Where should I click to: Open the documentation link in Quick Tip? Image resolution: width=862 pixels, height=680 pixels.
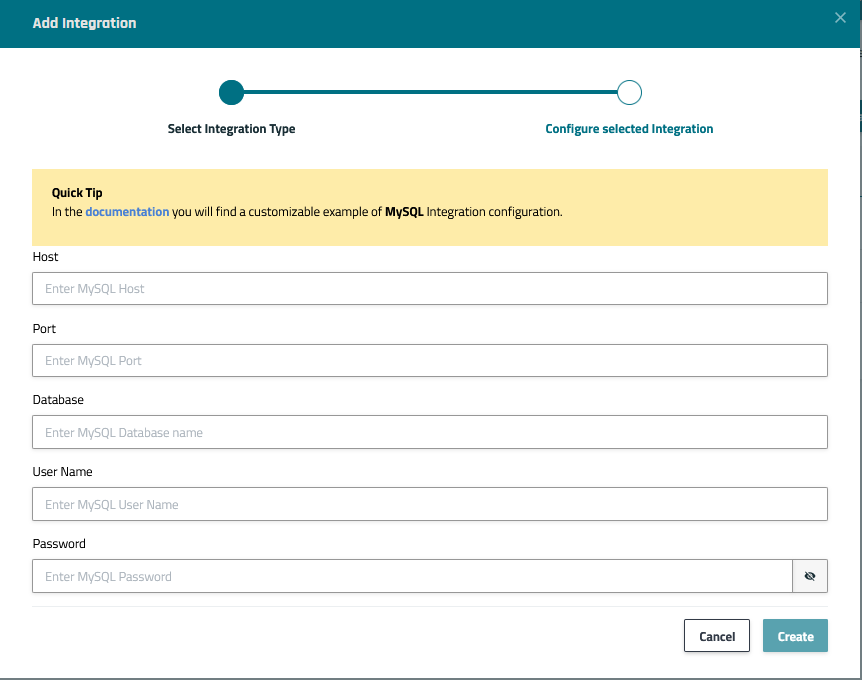127,212
